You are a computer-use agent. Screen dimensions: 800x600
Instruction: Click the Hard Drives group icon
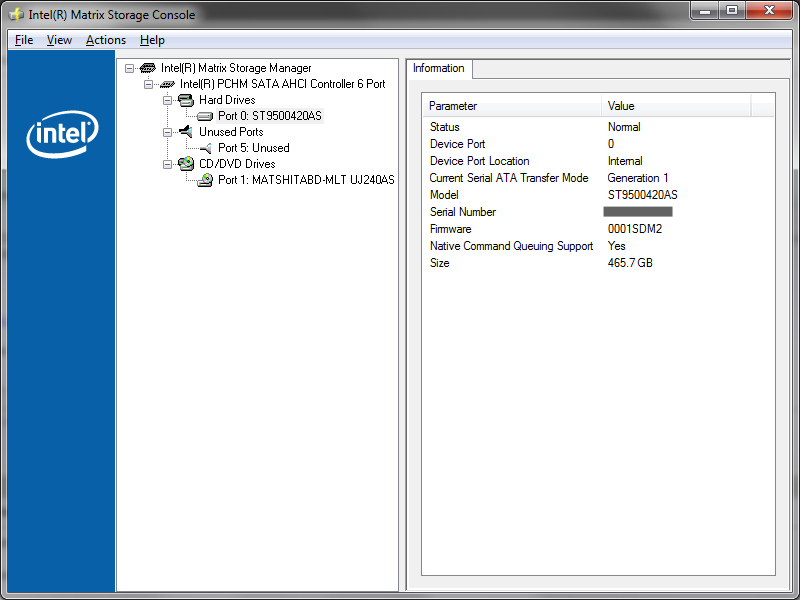tap(186, 100)
